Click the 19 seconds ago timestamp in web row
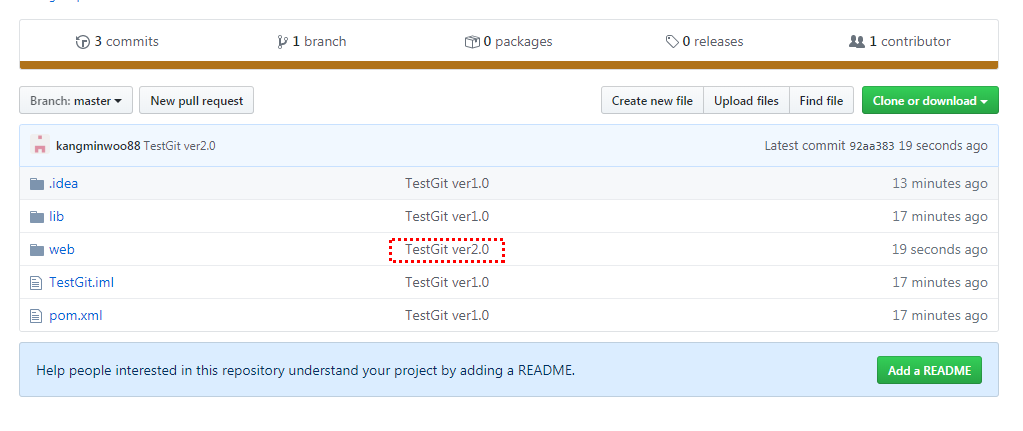Image resolution: width=1023 pixels, height=431 pixels. click(x=940, y=250)
